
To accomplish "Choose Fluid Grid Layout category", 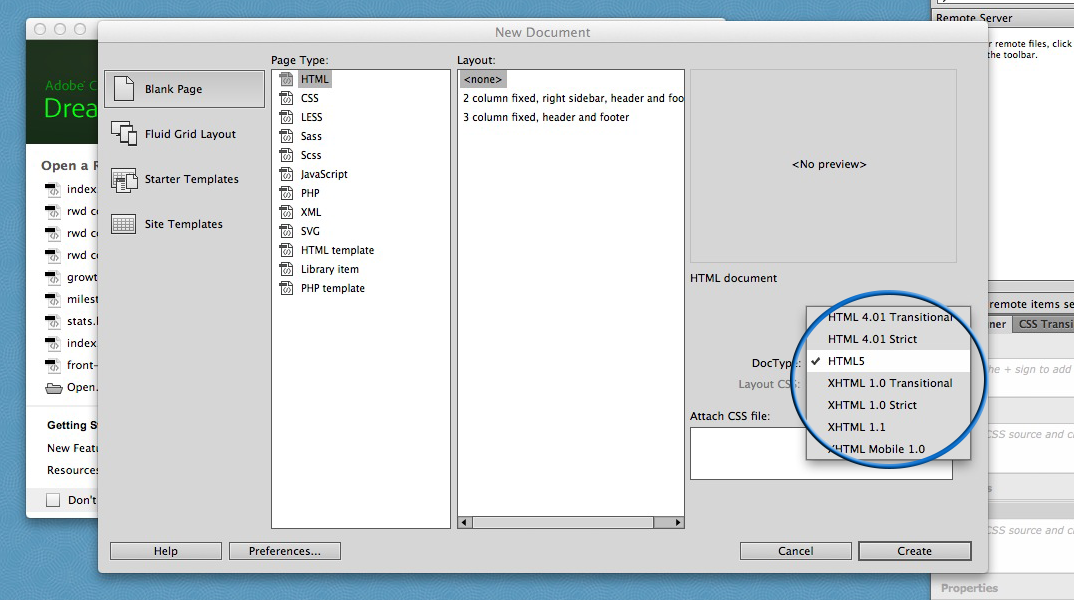I will pyautogui.click(x=173, y=134).
